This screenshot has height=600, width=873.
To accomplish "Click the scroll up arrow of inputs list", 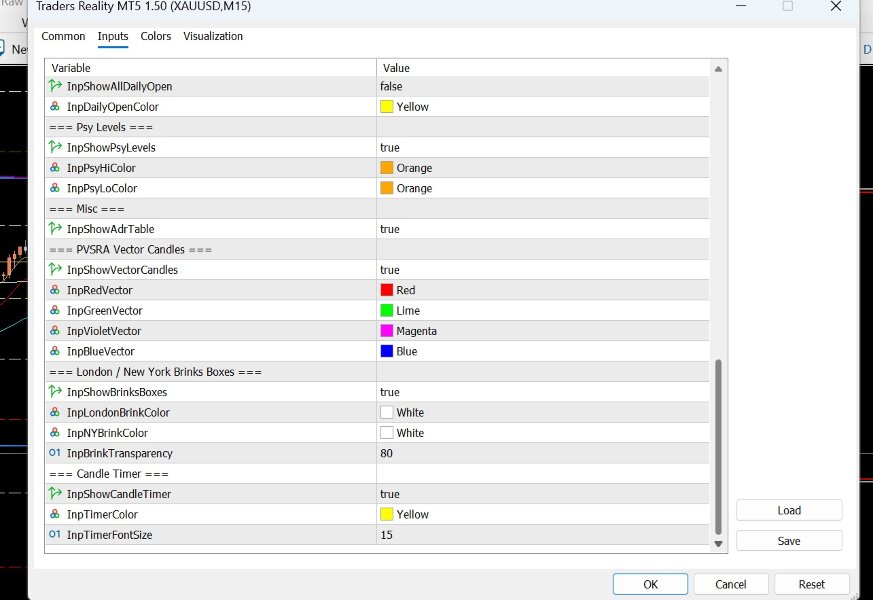I will (718, 69).
